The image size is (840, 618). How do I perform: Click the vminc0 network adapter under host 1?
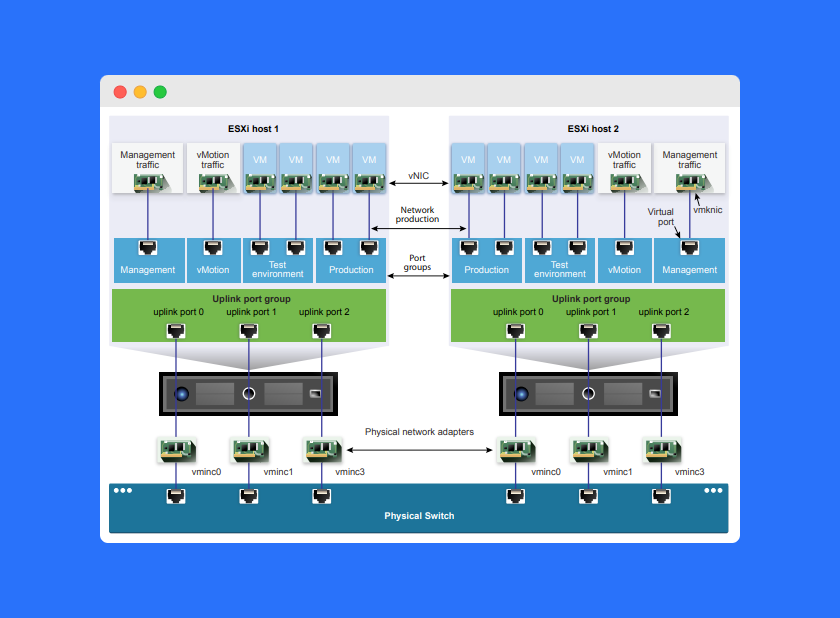pos(175,451)
